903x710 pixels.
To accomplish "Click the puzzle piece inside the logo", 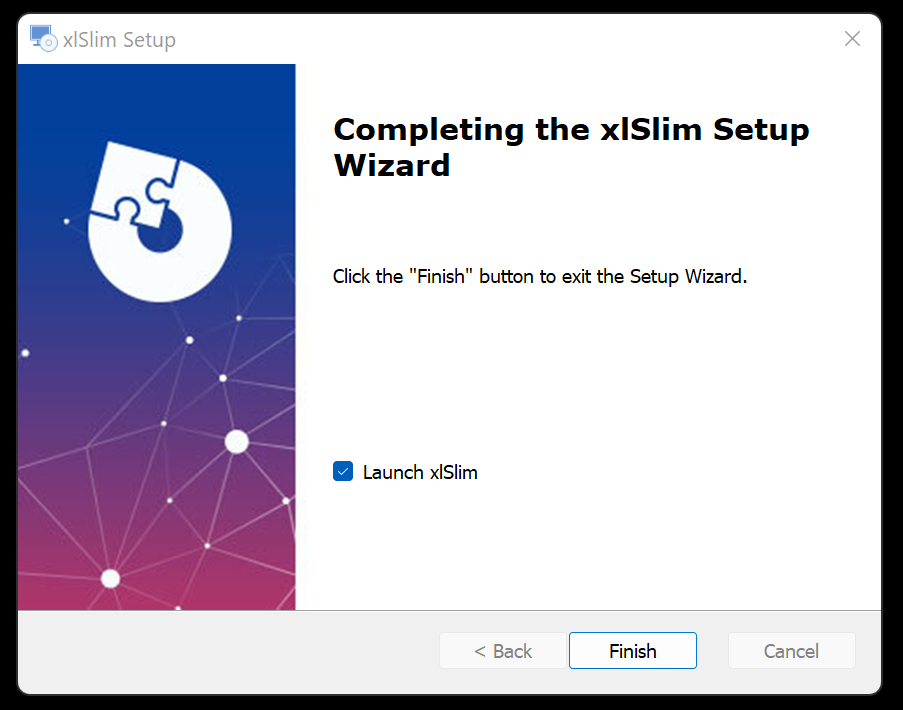I will coord(135,184).
